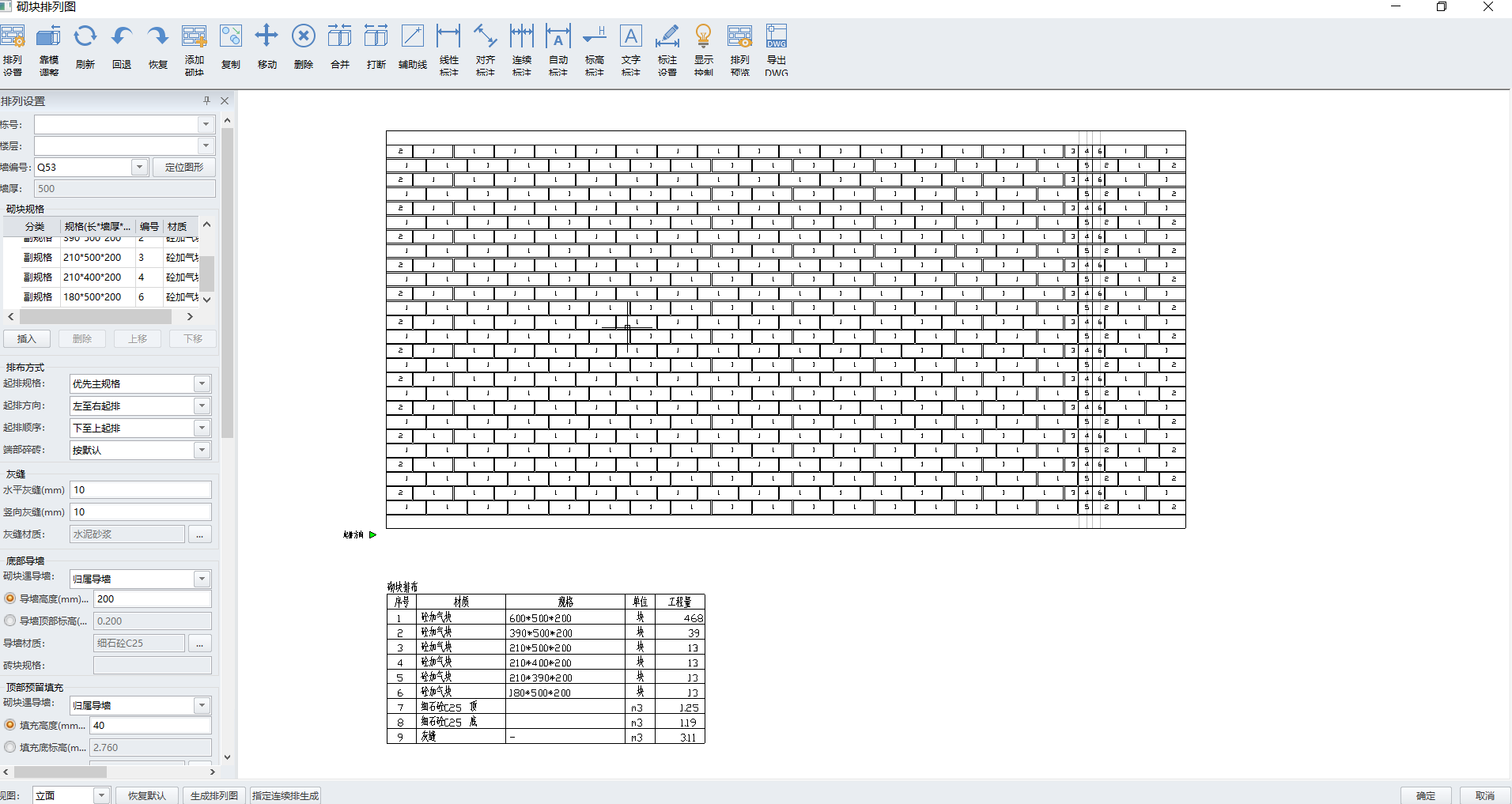1512x804 pixels.
Task: Click the 填充高度 40 input field
Action: [150, 726]
